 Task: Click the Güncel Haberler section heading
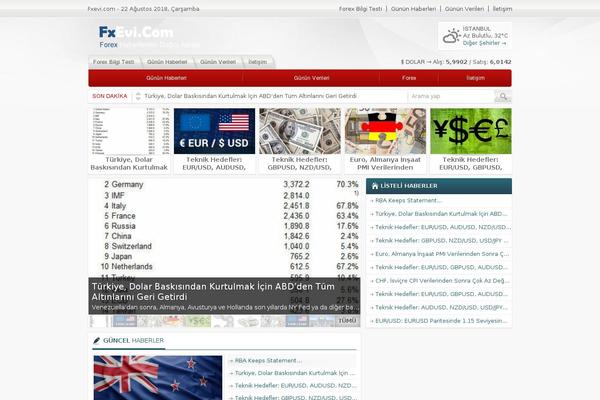coord(133,341)
